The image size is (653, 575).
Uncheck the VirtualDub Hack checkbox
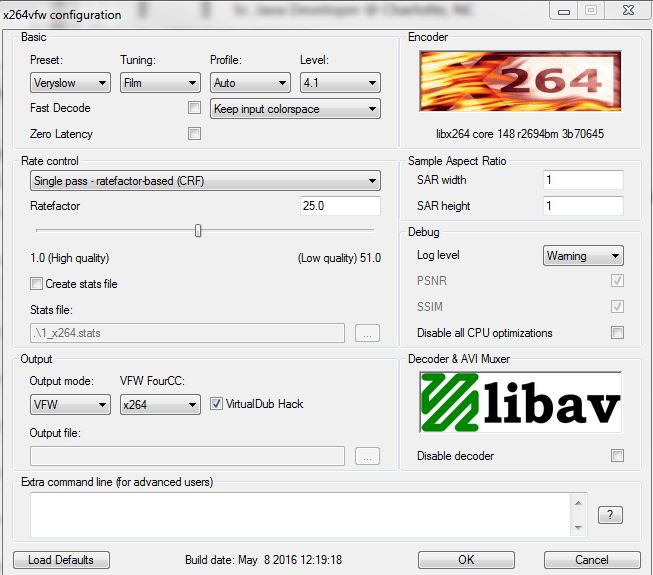click(216, 403)
